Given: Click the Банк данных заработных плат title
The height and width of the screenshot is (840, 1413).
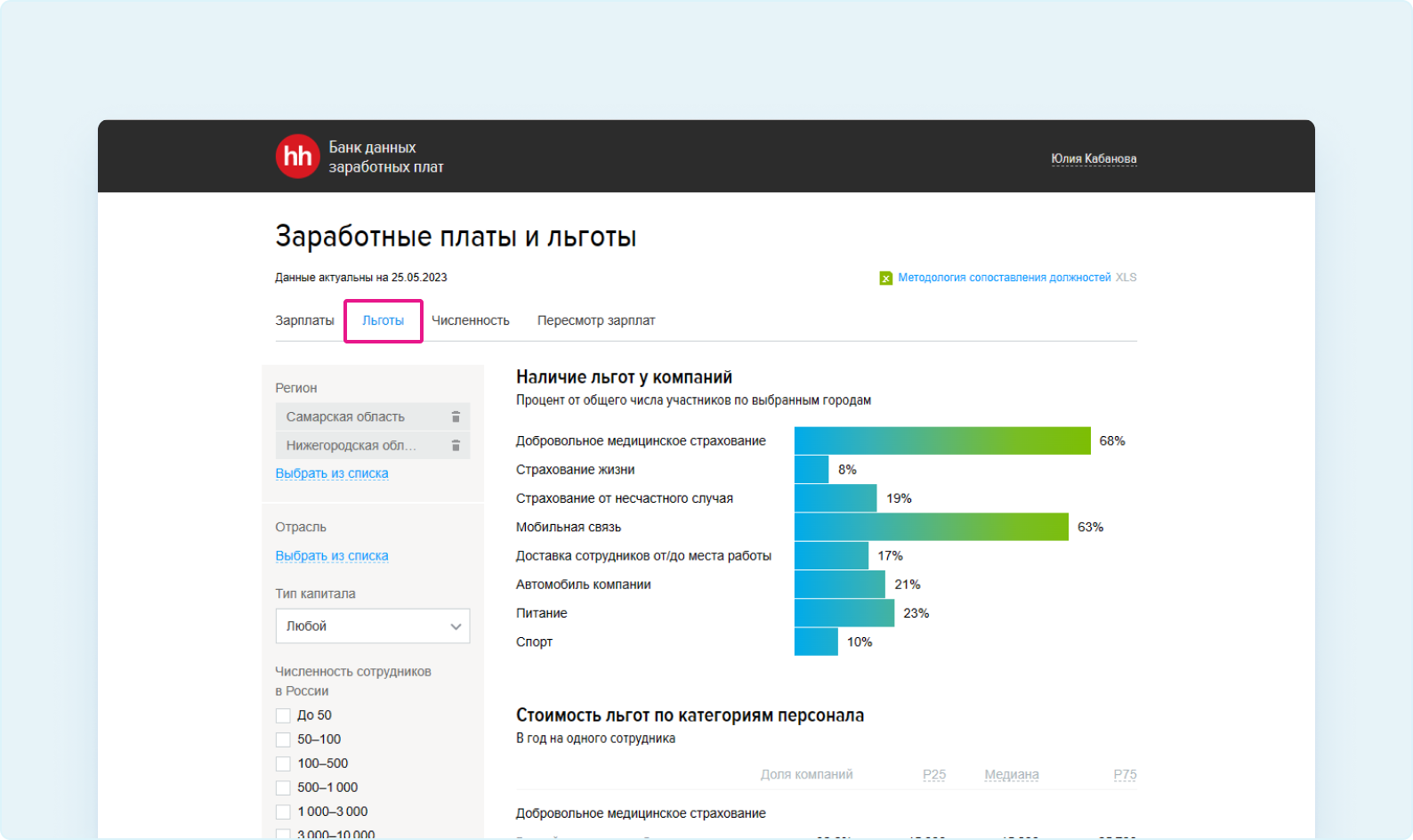Looking at the screenshot, I should point(386,157).
